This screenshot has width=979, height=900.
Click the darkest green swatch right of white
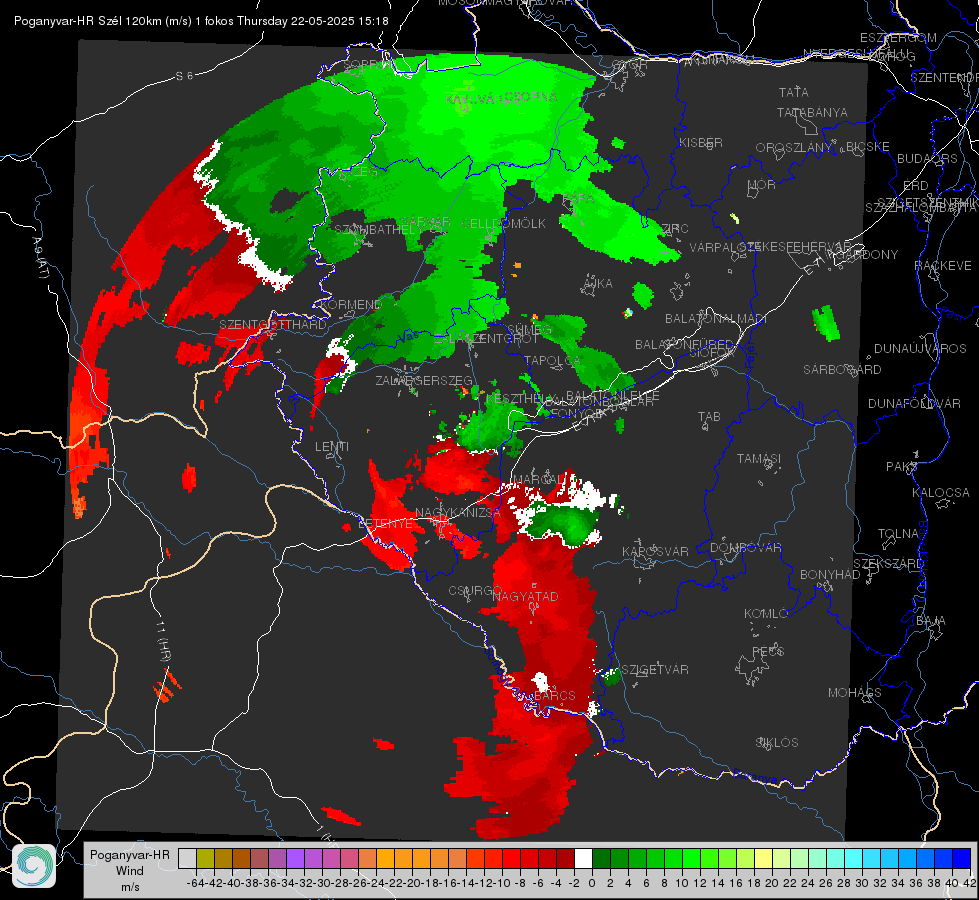(x=601, y=858)
